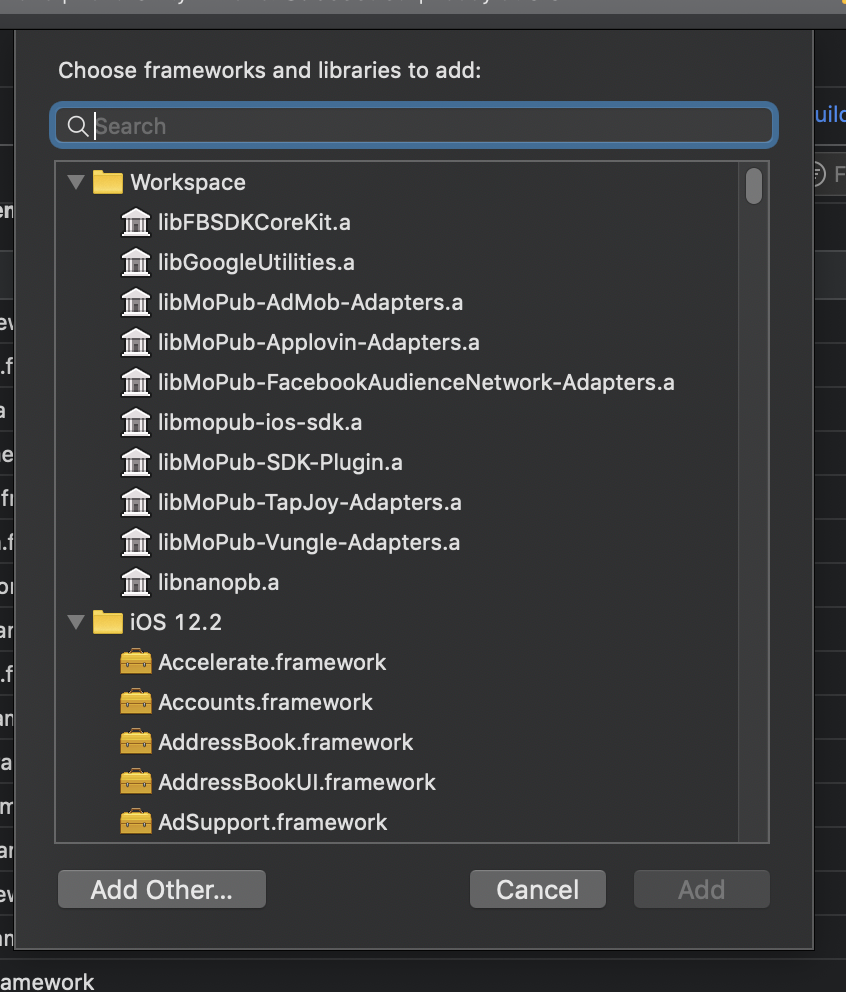This screenshot has width=846, height=992.
Task: Click the Workspace group label
Action: pos(188,182)
